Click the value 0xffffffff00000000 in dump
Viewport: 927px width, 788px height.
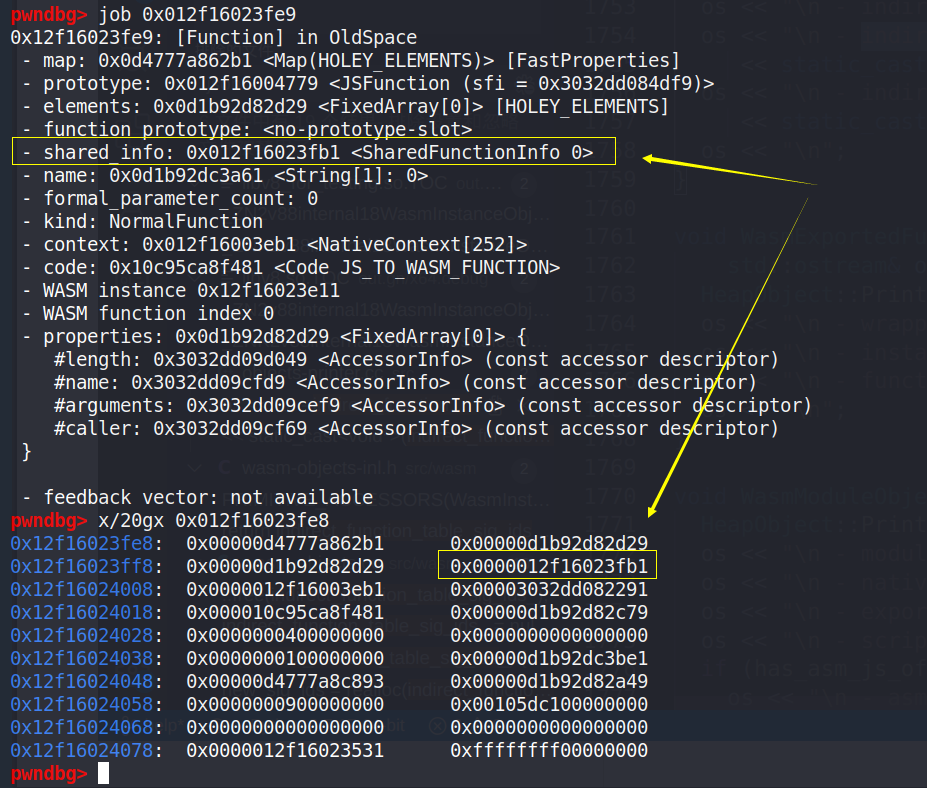pos(548,750)
